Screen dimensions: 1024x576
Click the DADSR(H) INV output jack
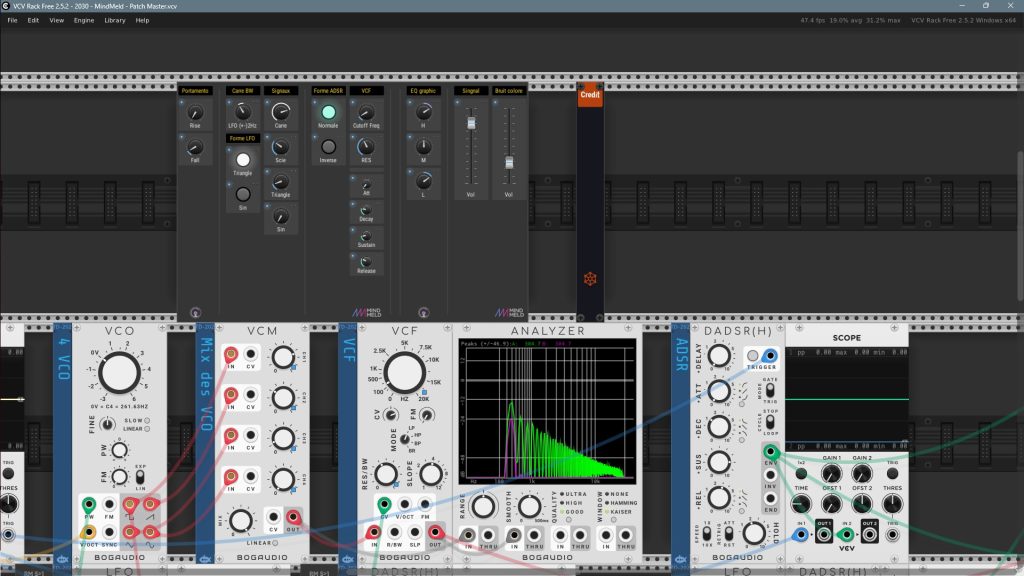tap(771, 475)
